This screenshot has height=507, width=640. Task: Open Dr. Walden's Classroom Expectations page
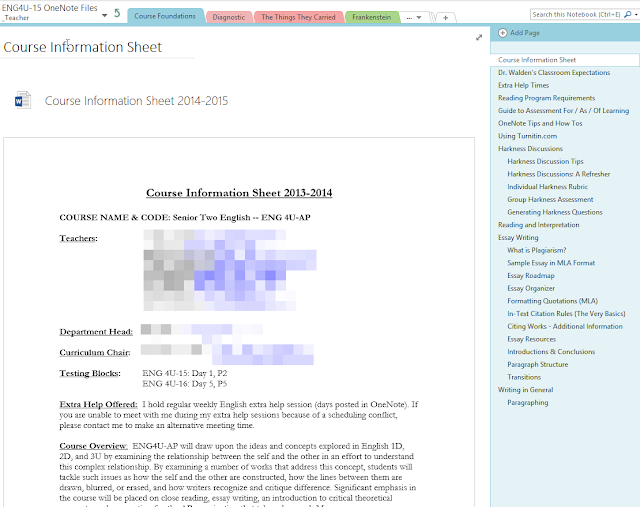(554, 72)
